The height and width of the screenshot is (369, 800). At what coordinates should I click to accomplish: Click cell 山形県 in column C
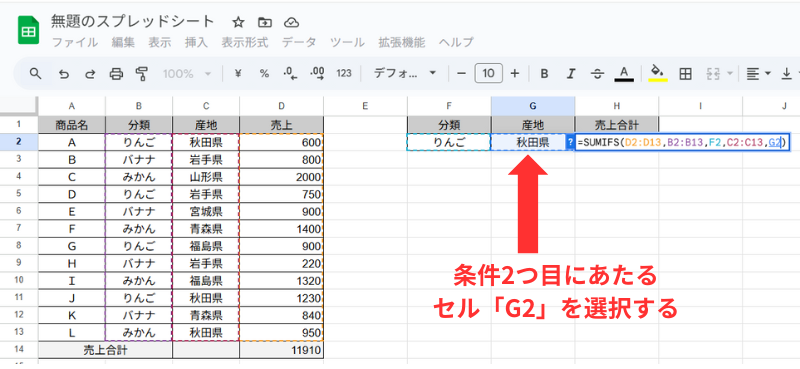coord(206,177)
